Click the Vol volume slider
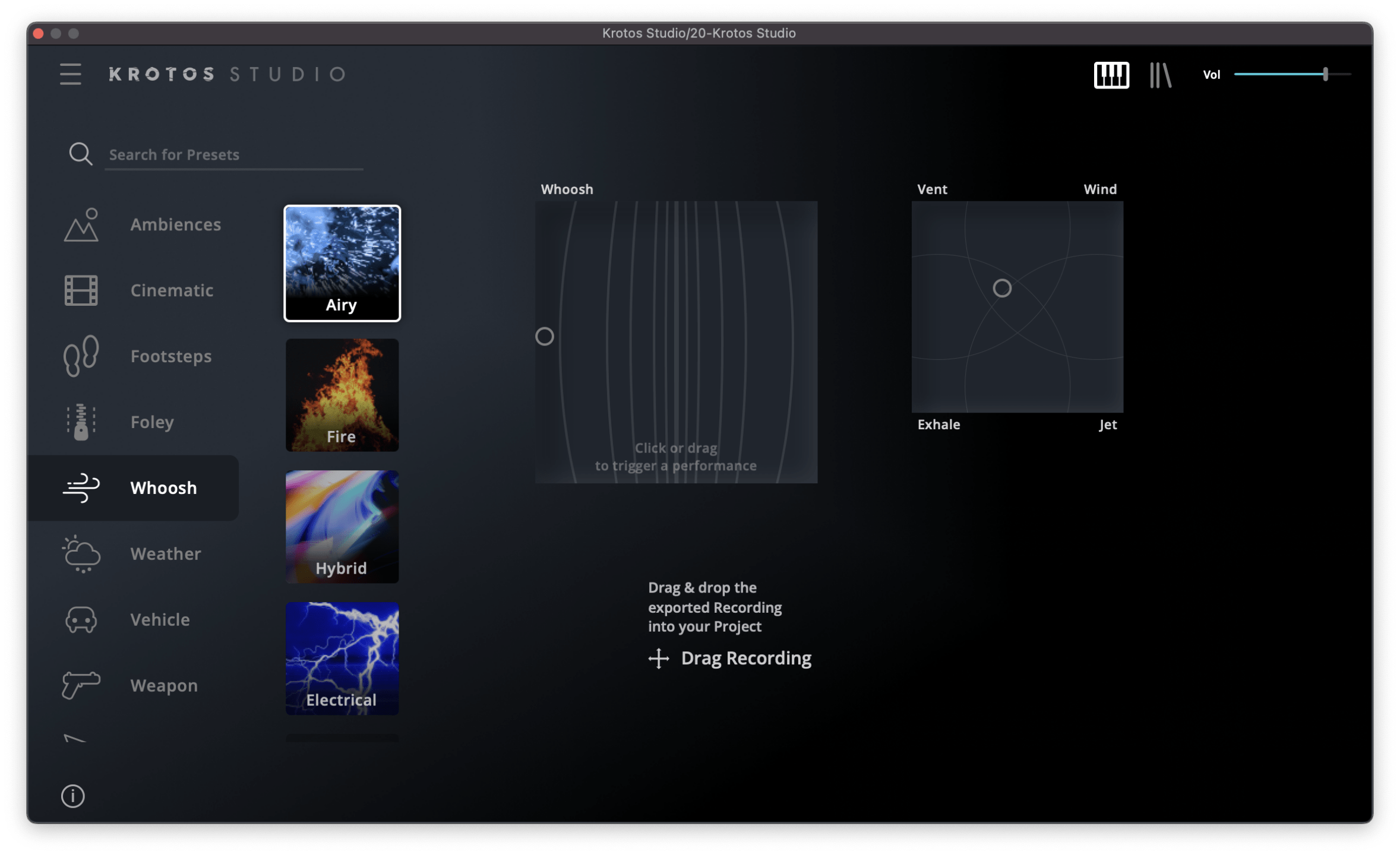1400x855 pixels. (1292, 74)
